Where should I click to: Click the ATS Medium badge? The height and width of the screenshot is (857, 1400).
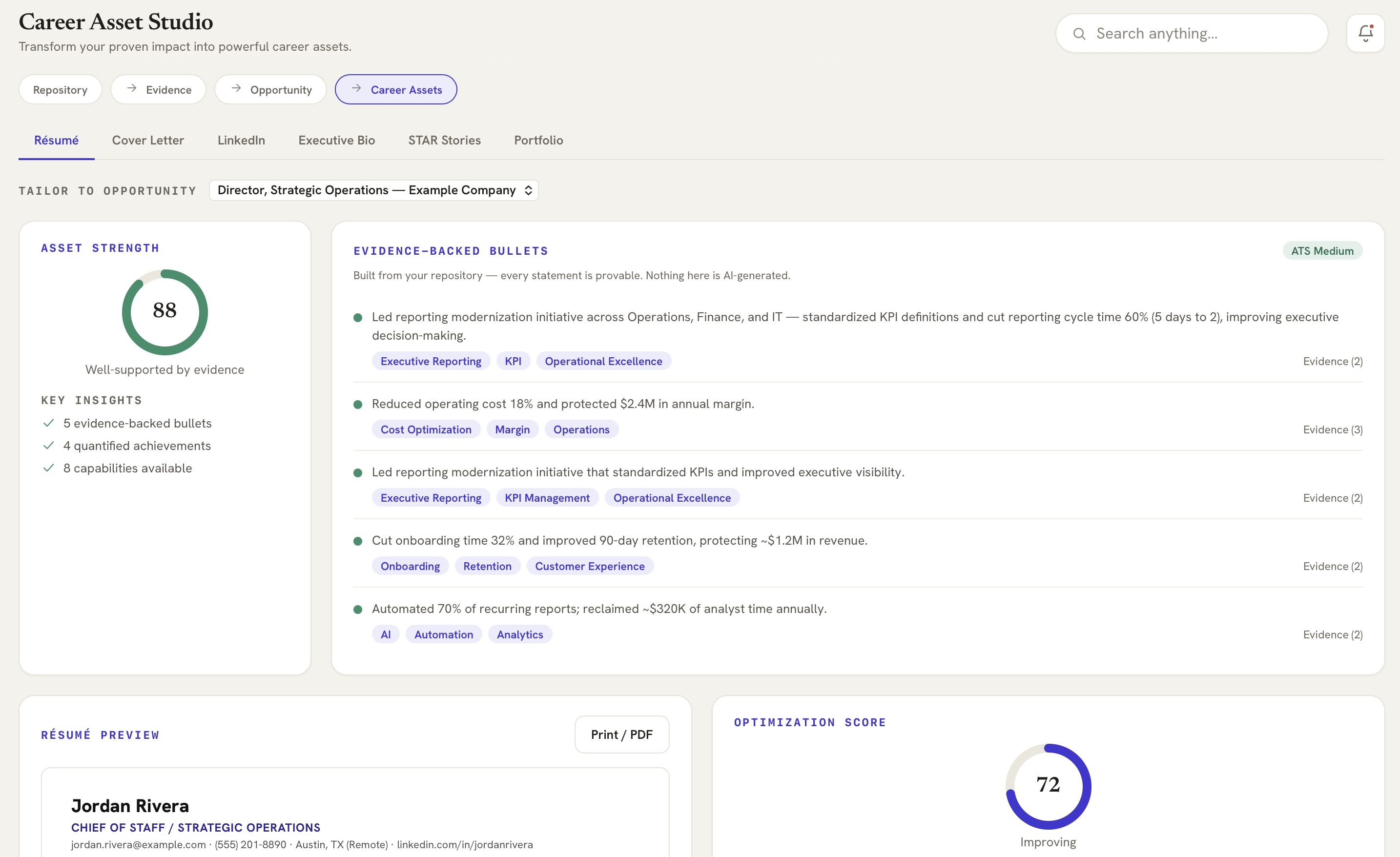pyautogui.click(x=1322, y=251)
